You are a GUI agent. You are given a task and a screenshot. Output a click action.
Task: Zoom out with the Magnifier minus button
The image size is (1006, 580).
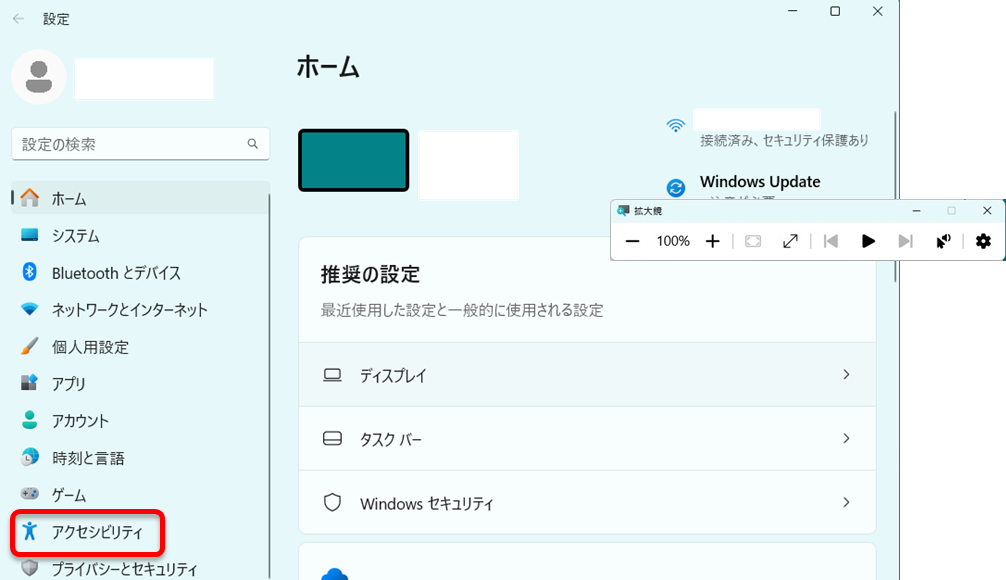tap(632, 241)
